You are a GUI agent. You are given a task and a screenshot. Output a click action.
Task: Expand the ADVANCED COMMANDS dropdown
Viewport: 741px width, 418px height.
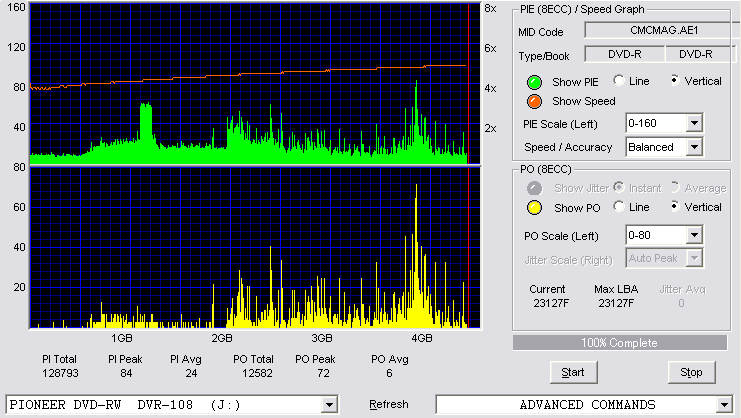click(724, 405)
